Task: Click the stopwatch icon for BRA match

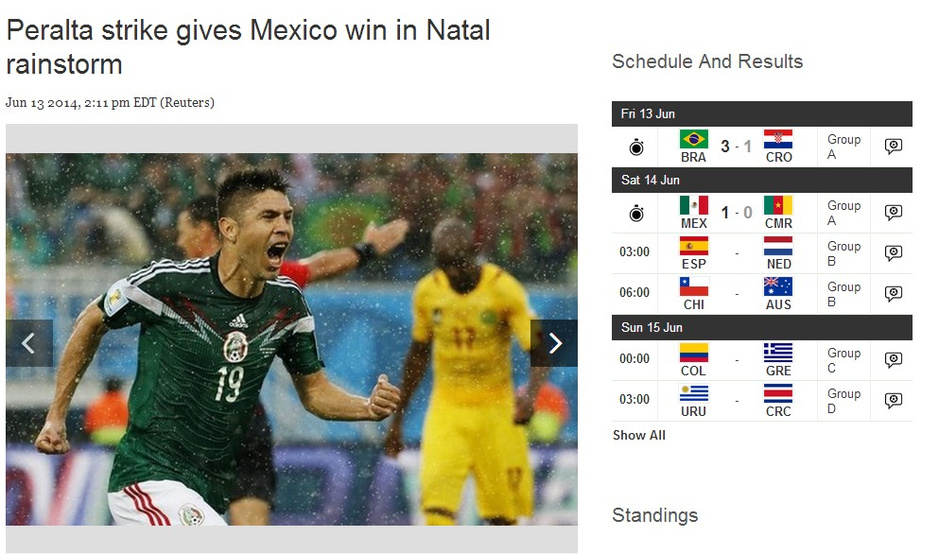Action: (x=637, y=147)
